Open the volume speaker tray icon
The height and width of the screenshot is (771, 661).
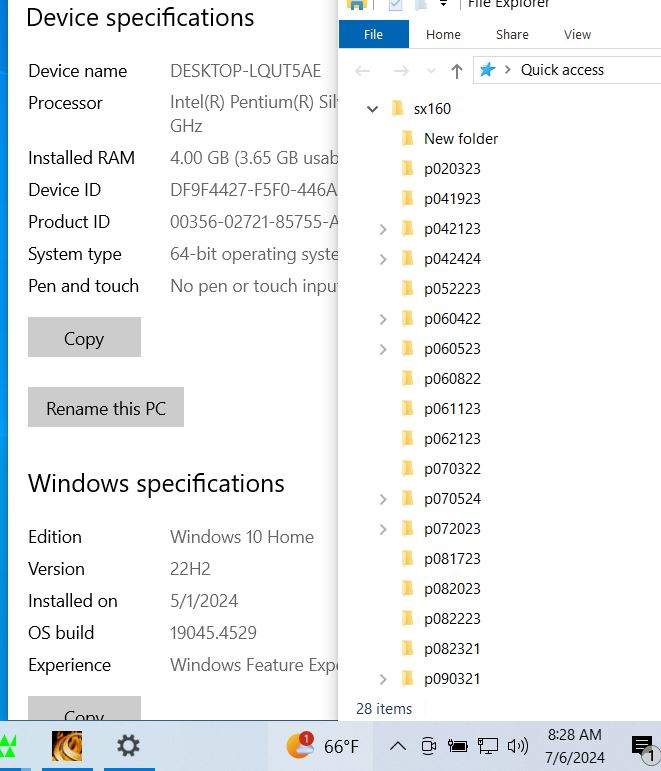(x=517, y=746)
